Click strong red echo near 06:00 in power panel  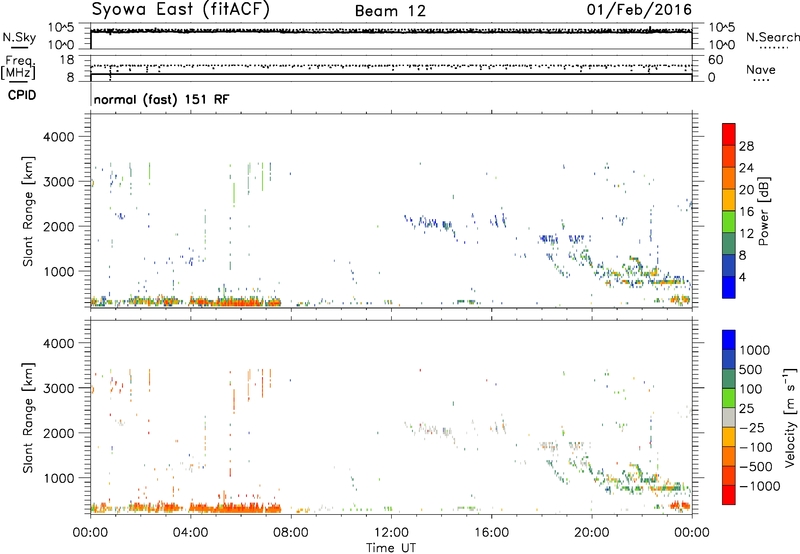click(240, 302)
